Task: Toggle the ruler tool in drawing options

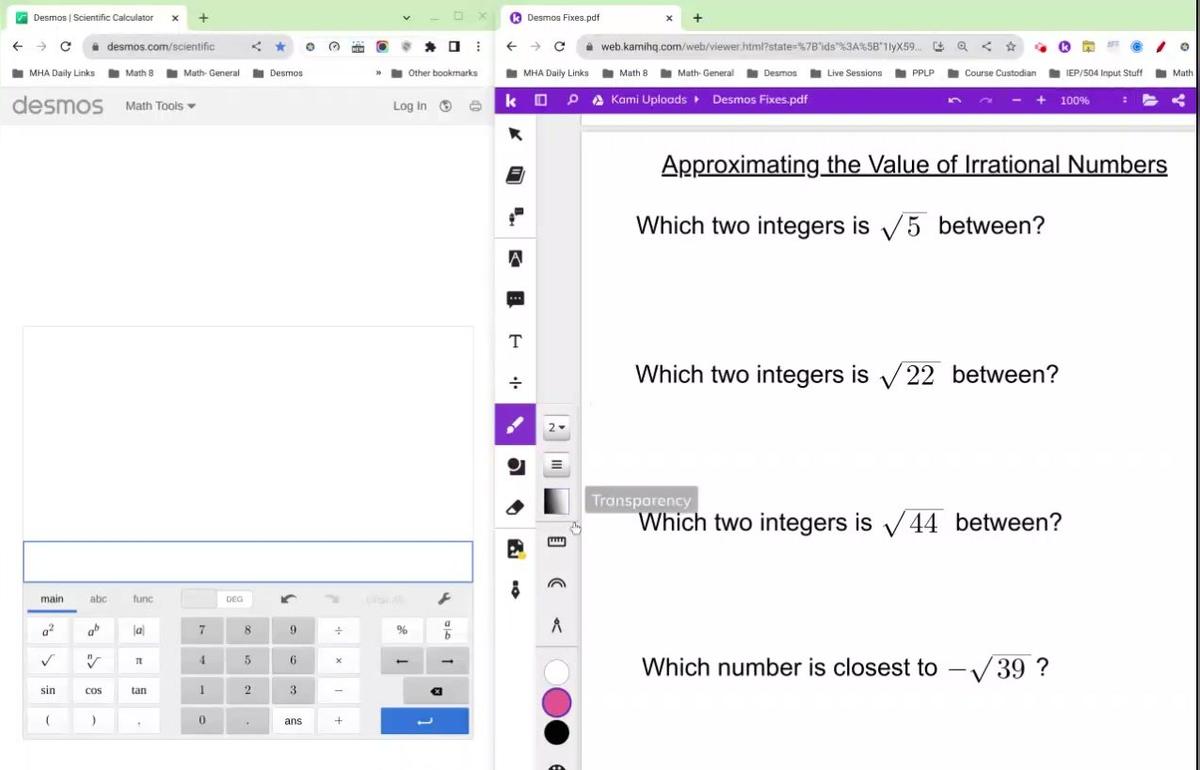Action: click(x=557, y=542)
